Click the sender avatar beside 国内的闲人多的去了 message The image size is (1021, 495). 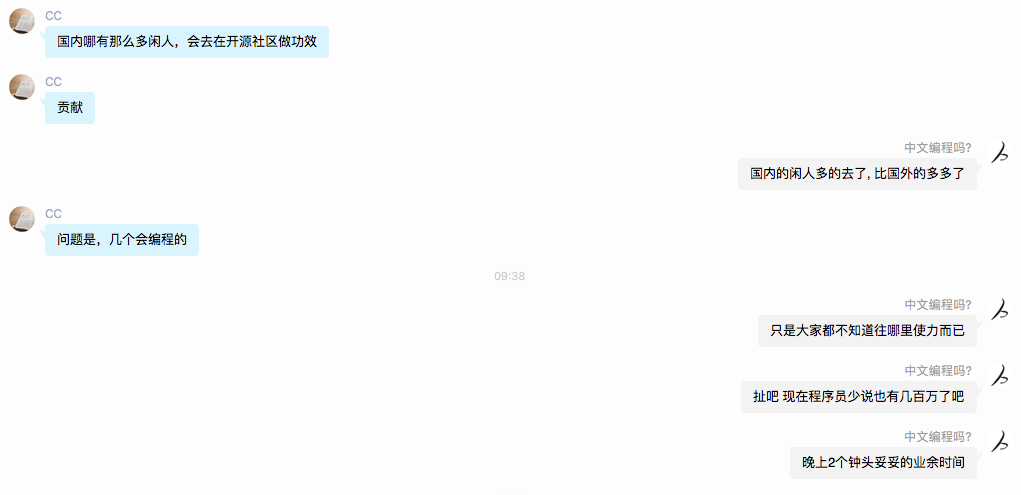(1000, 153)
